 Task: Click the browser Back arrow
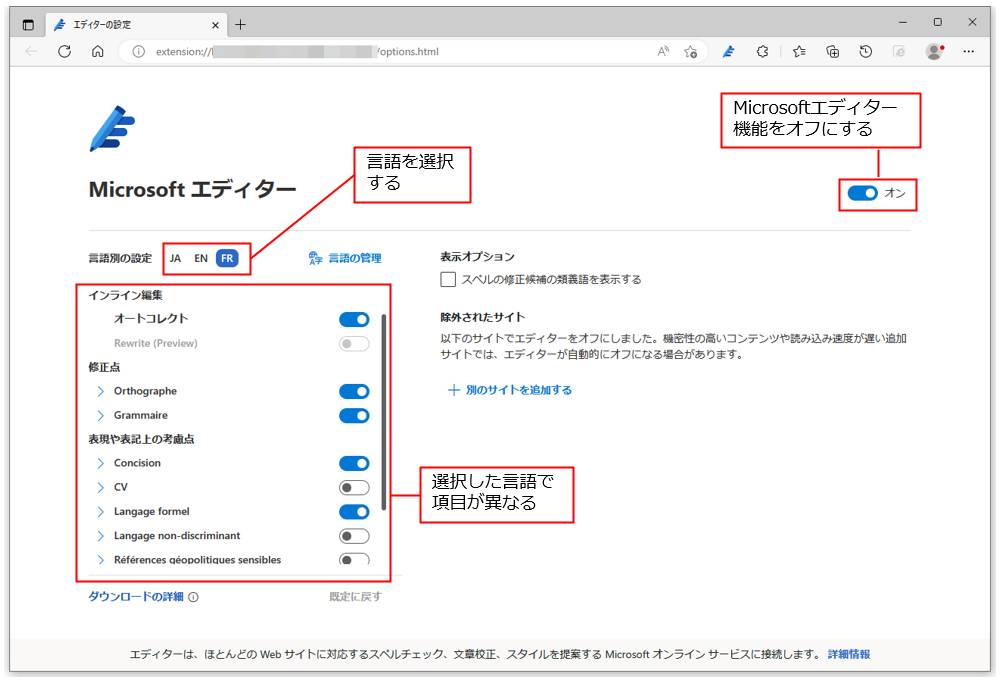pyautogui.click(x=31, y=52)
